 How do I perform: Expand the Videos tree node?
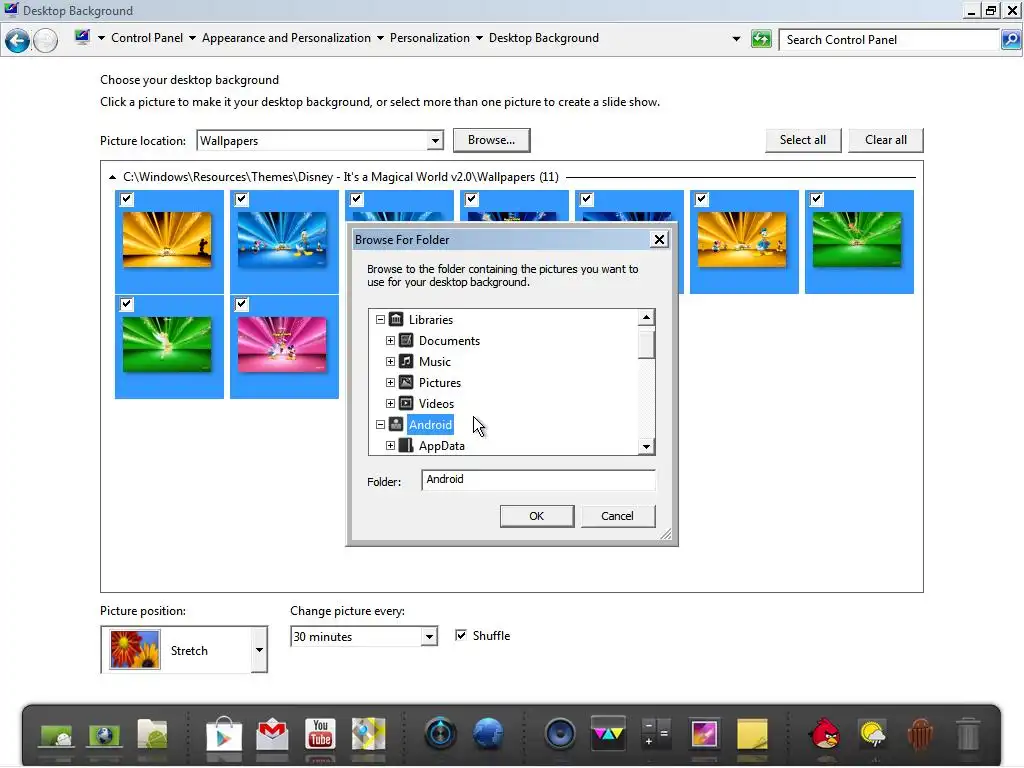pyautogui.click(x=391, y=404)
